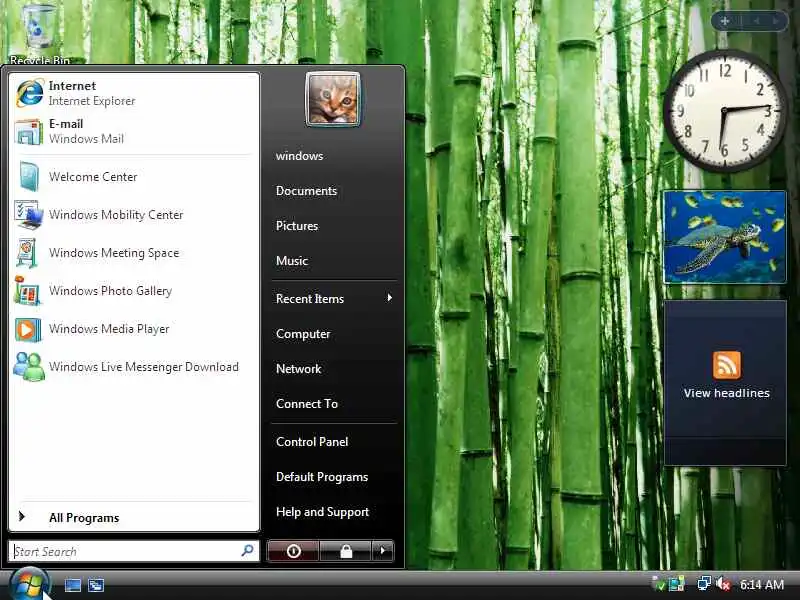Click the muted volume tray icon

click(x=723, y=584)
